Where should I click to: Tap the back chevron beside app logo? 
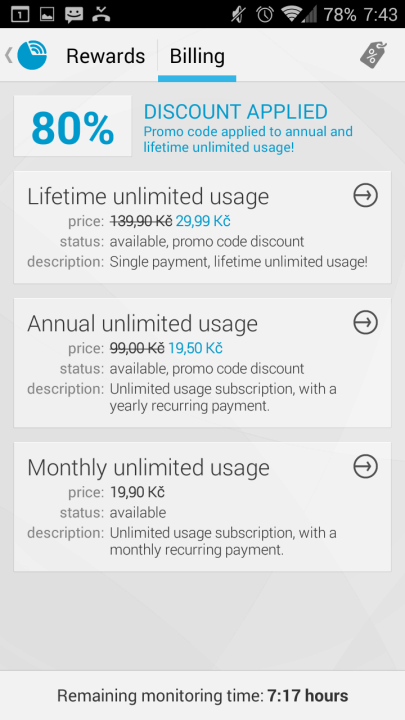tap(8, 56)
